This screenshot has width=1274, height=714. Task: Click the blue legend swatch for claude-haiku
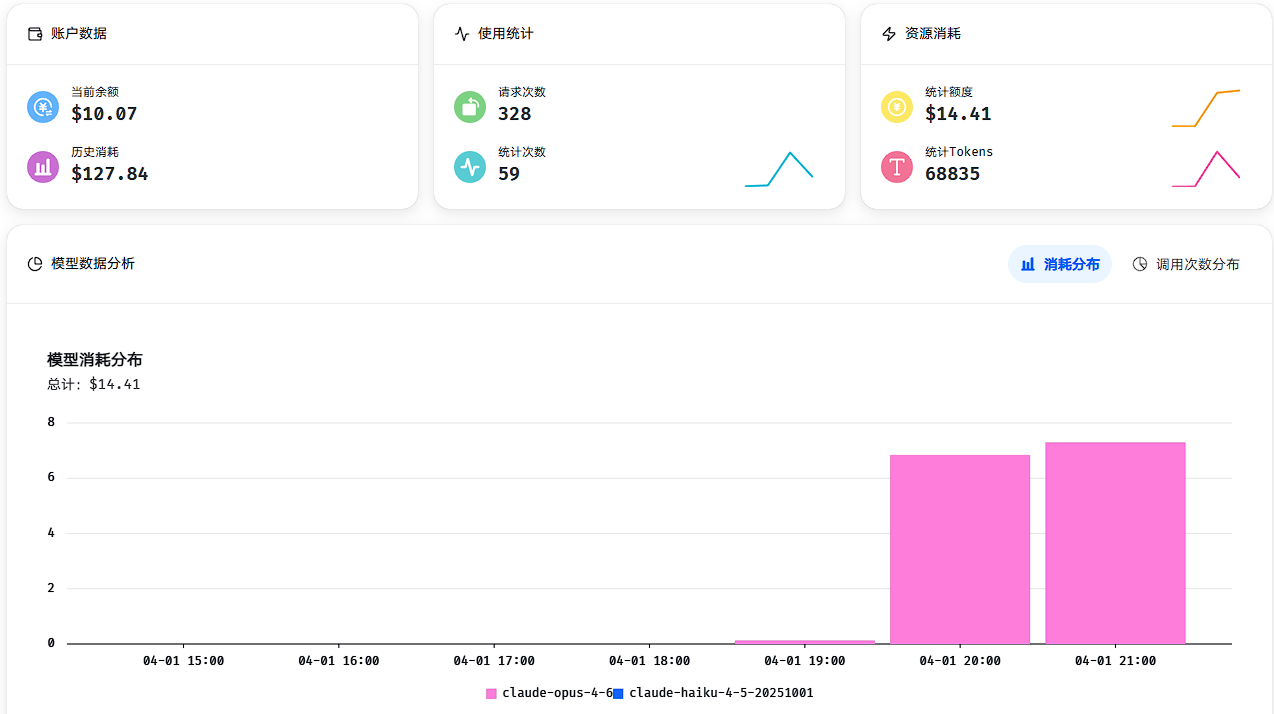coord(618,693)
